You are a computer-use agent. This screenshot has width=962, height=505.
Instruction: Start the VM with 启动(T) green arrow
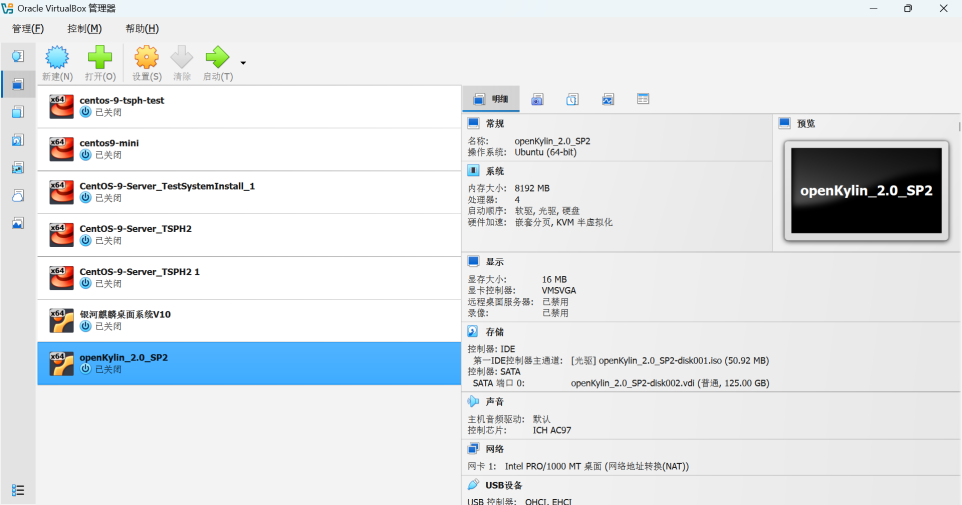218,63
